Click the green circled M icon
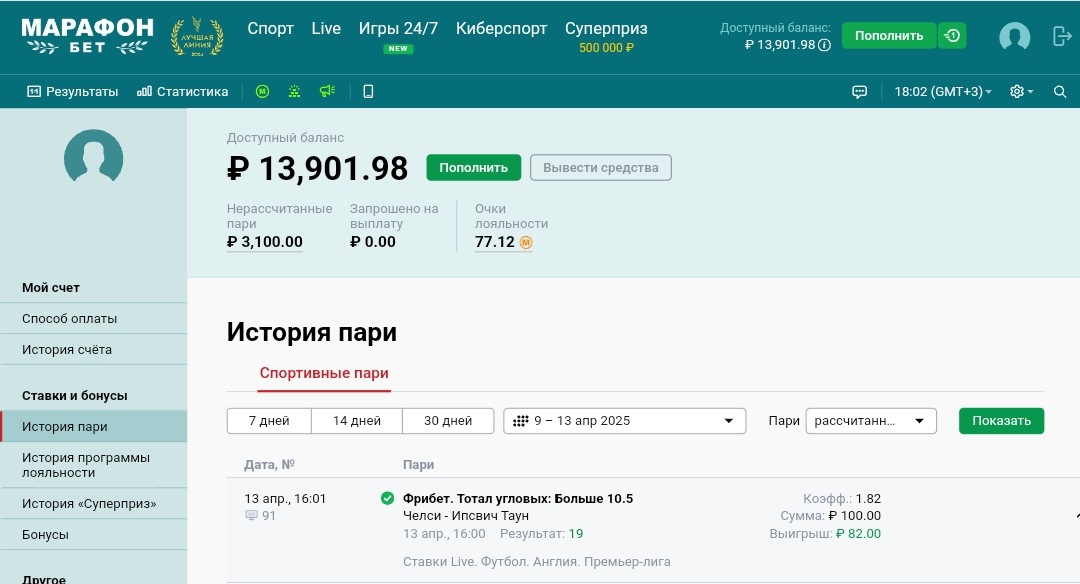 click(262, 92)
